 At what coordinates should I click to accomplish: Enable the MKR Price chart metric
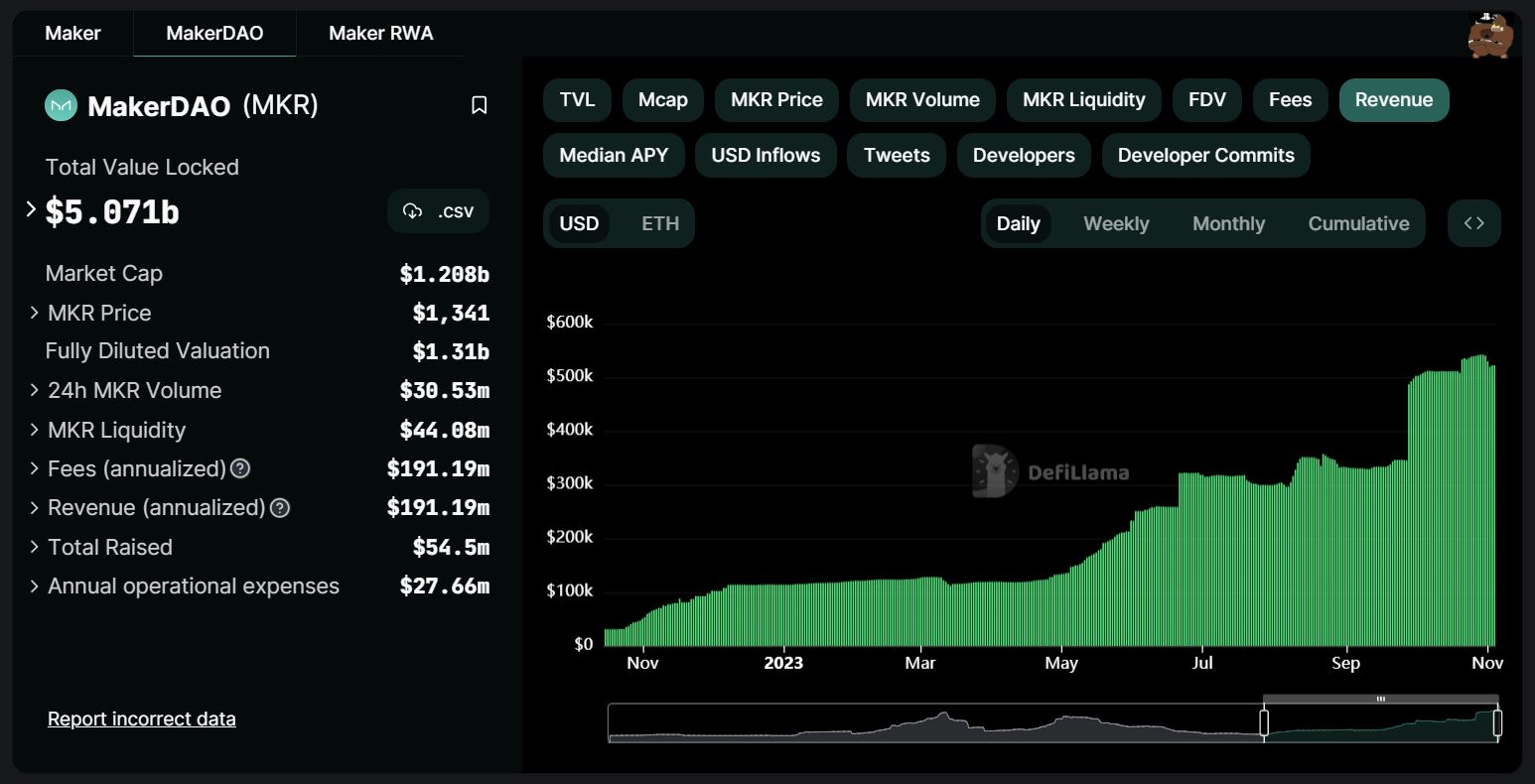tap(776, 100)
